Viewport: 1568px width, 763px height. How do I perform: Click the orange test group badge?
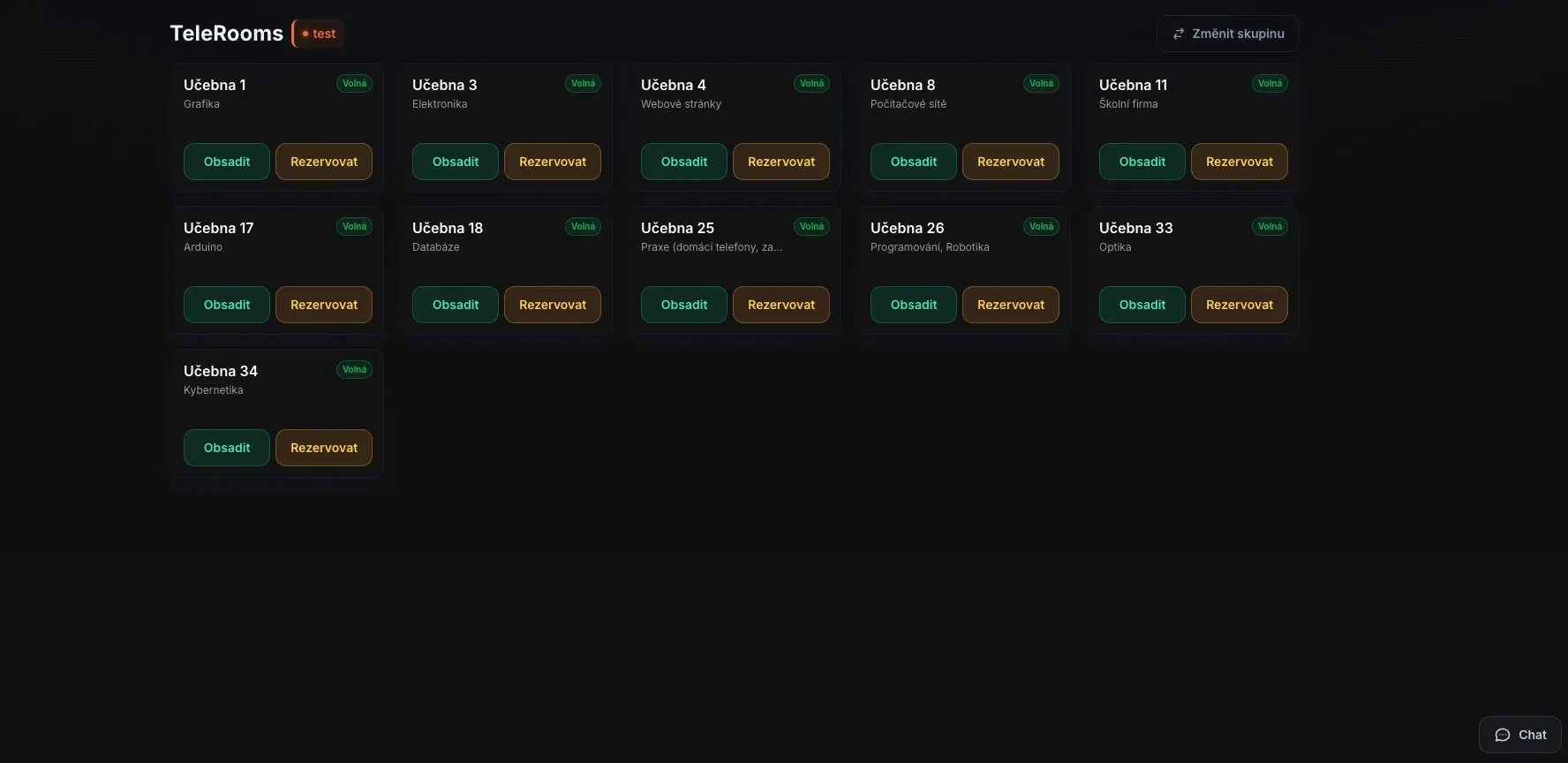[319, 34]
